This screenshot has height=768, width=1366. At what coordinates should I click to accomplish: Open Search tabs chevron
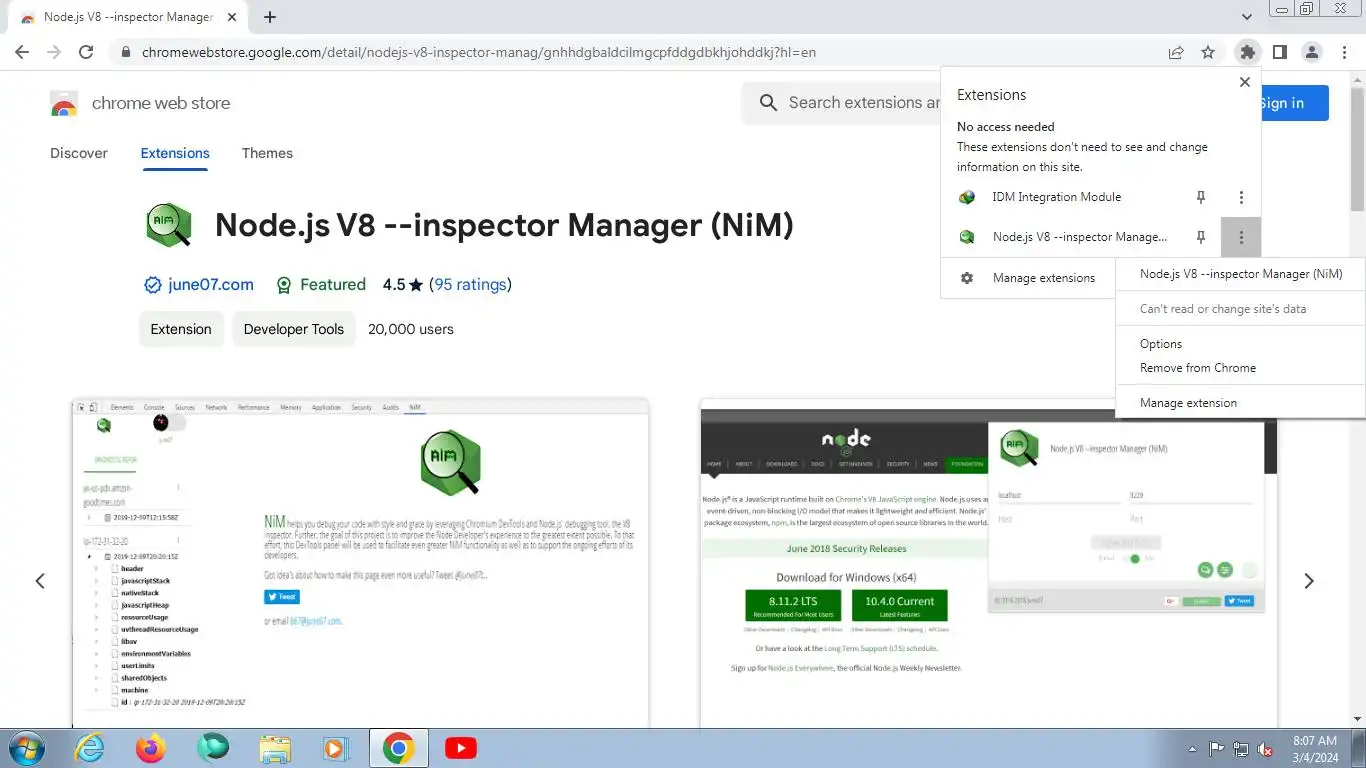(1246, 17)
